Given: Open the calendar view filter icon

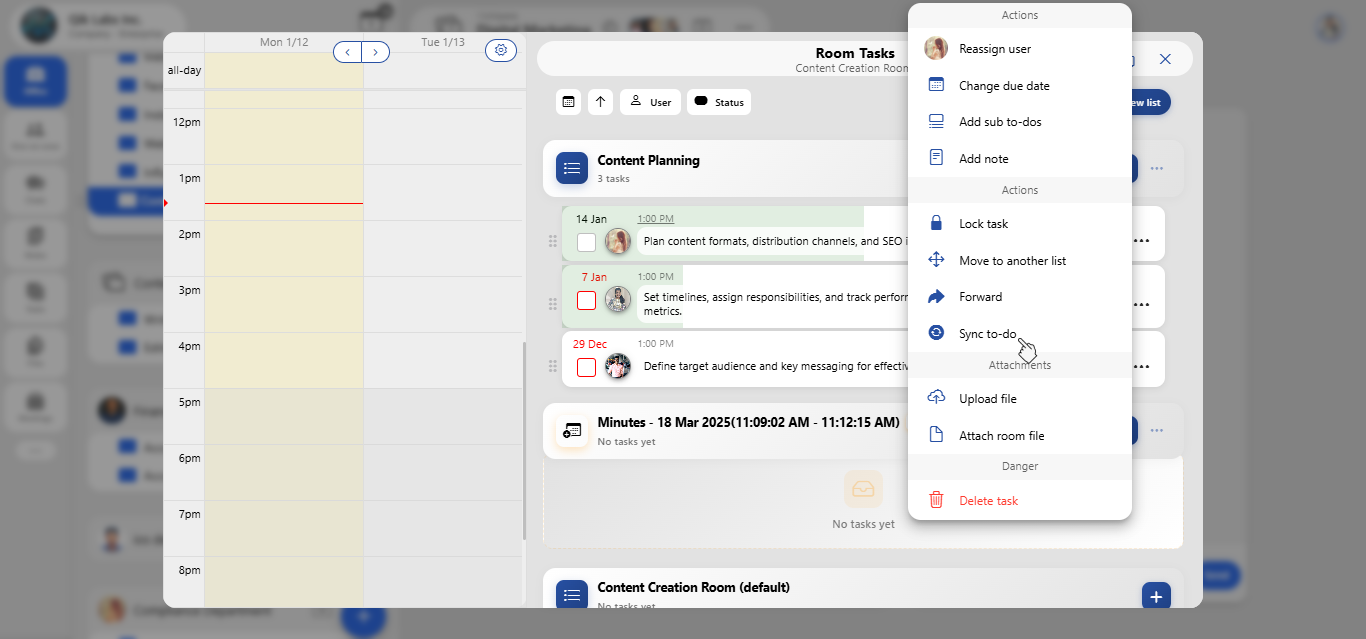Looking at the screenshot, I should (x=568, y=102).
